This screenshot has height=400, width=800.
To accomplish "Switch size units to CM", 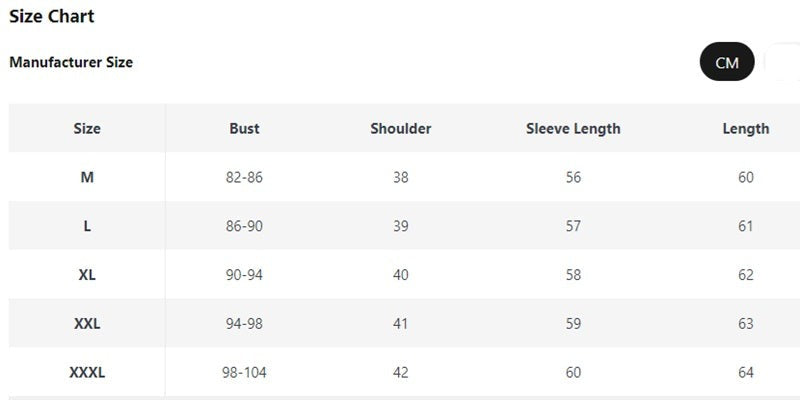I will (x=727, y=62).
